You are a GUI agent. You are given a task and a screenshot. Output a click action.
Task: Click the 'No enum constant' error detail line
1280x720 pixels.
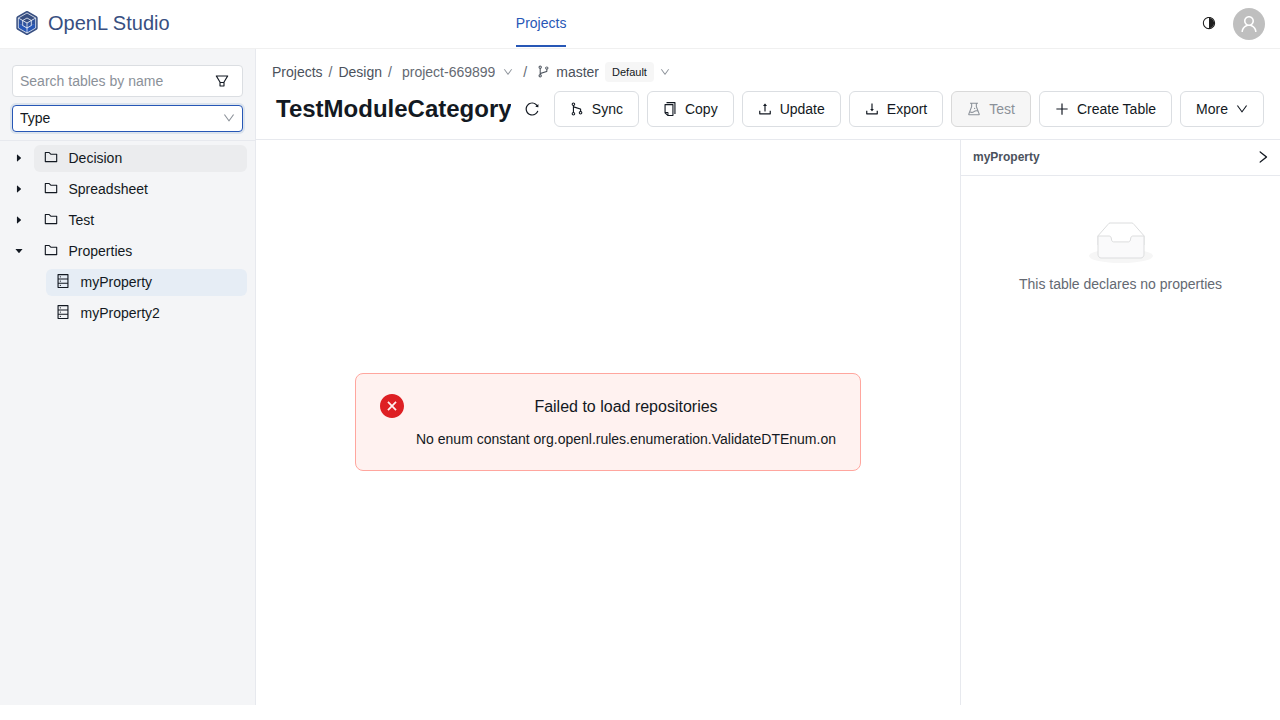tap(626, 439)
